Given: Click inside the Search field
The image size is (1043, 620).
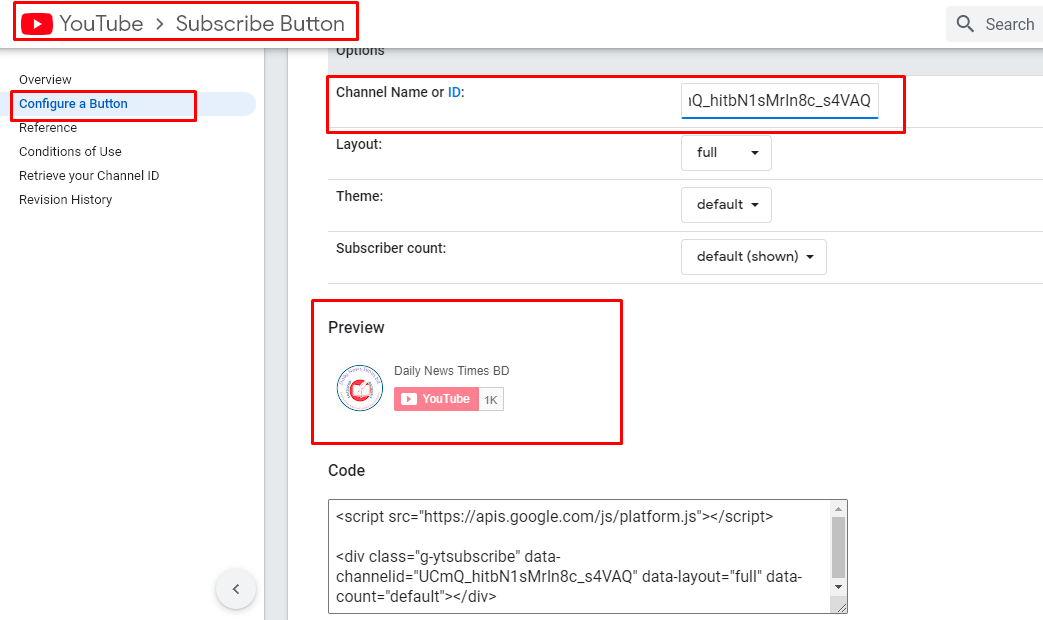Looking at the screenshot, I should [x=1010, y=23].
